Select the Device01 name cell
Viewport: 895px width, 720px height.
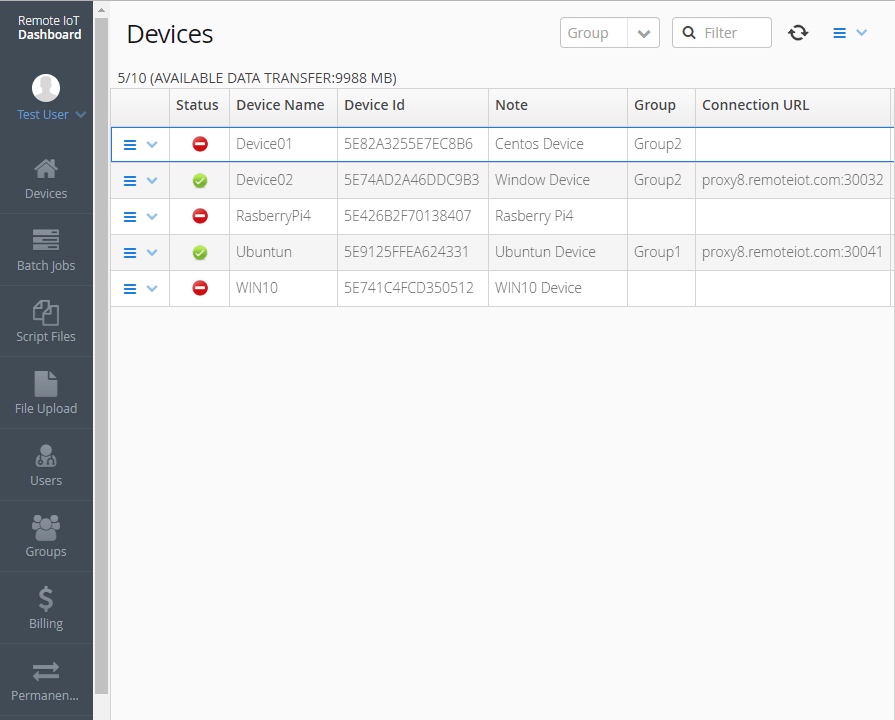pyautogui.click(x=283, y=144)
